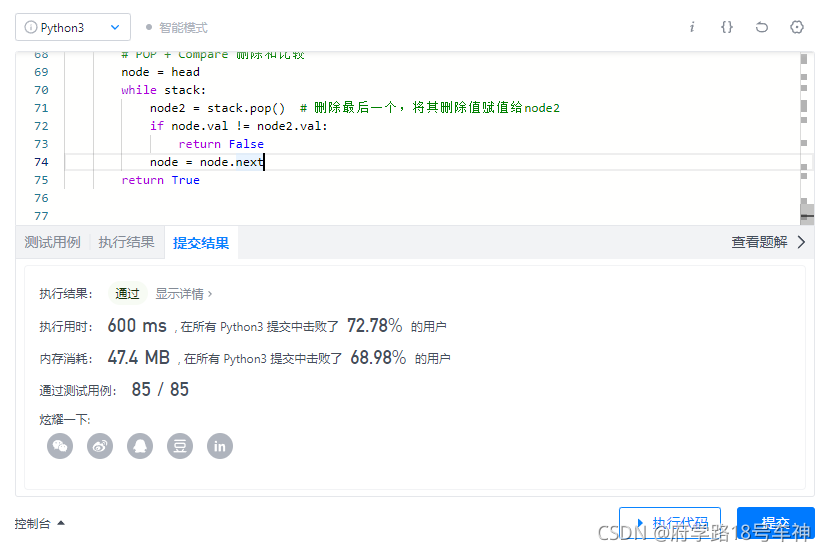Click the curly braces format code icon
The height and width of the screenshot is (552, 826).
pyautogui.click(x=727, y=27)
